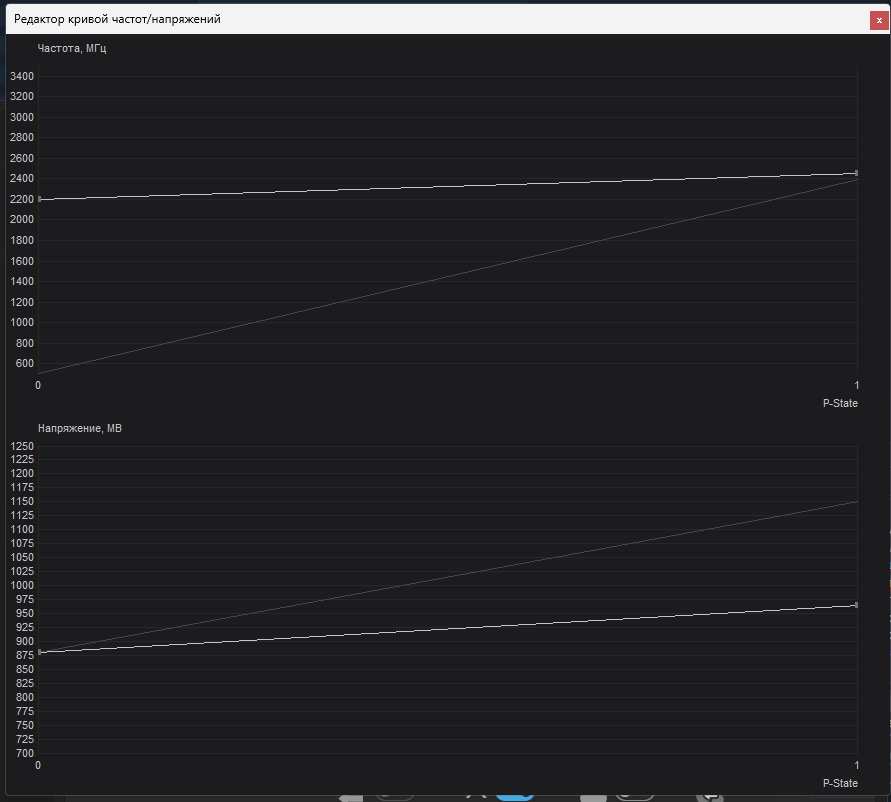Click the thin default voltage curve line
This screenshot has height=802, width=891.
(448, 577)
